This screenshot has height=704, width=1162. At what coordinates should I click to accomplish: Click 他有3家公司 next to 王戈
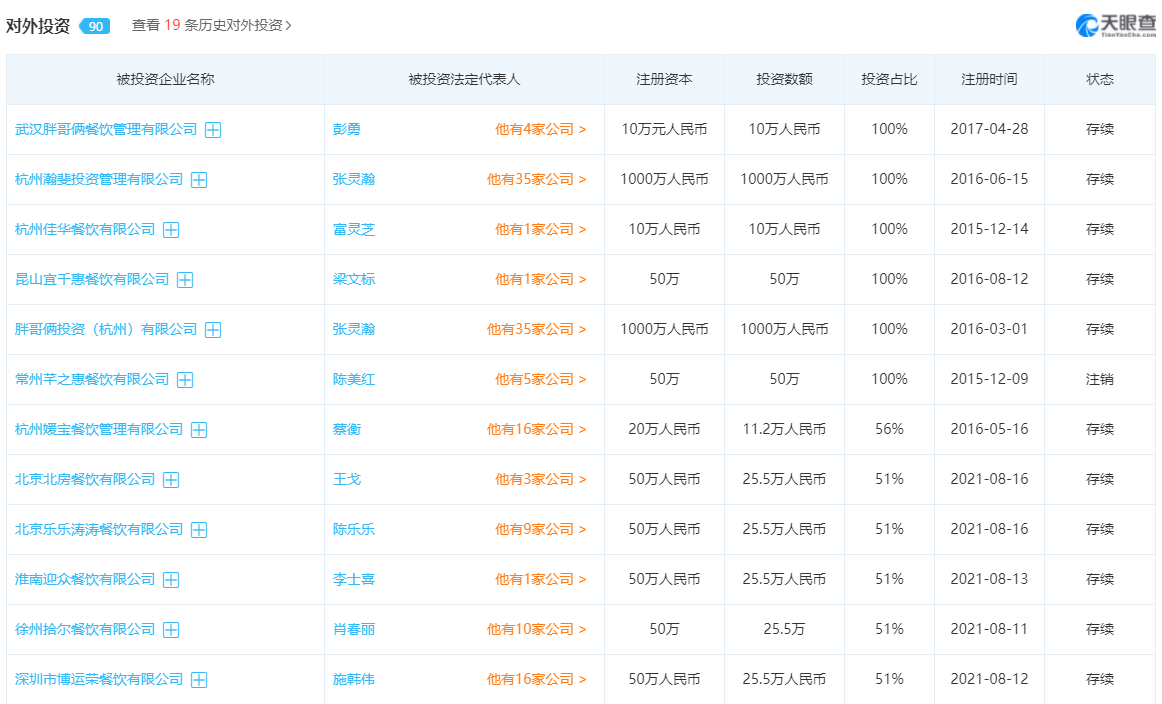tap(541, 479)
